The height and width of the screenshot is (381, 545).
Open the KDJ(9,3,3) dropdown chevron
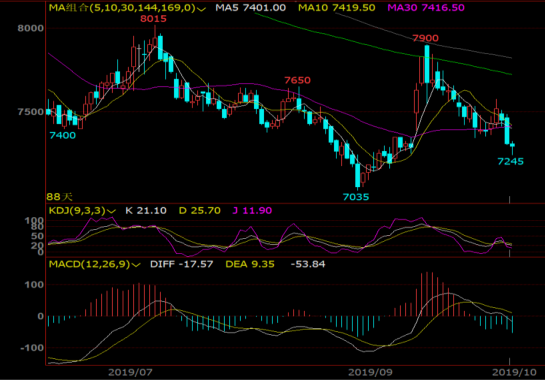tap(111, 211)
